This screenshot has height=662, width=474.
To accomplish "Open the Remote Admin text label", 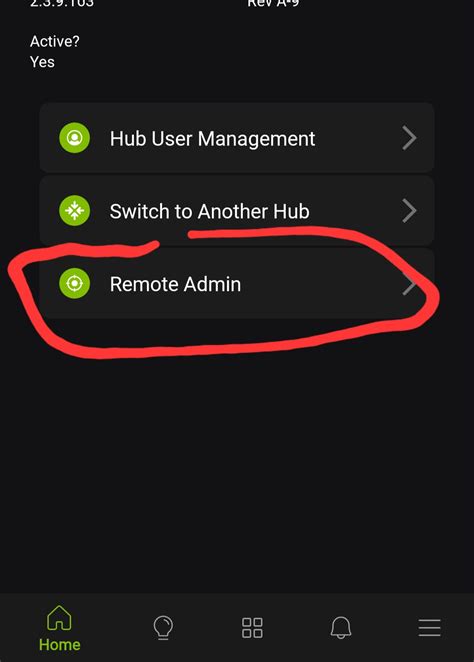I will 175,284.
